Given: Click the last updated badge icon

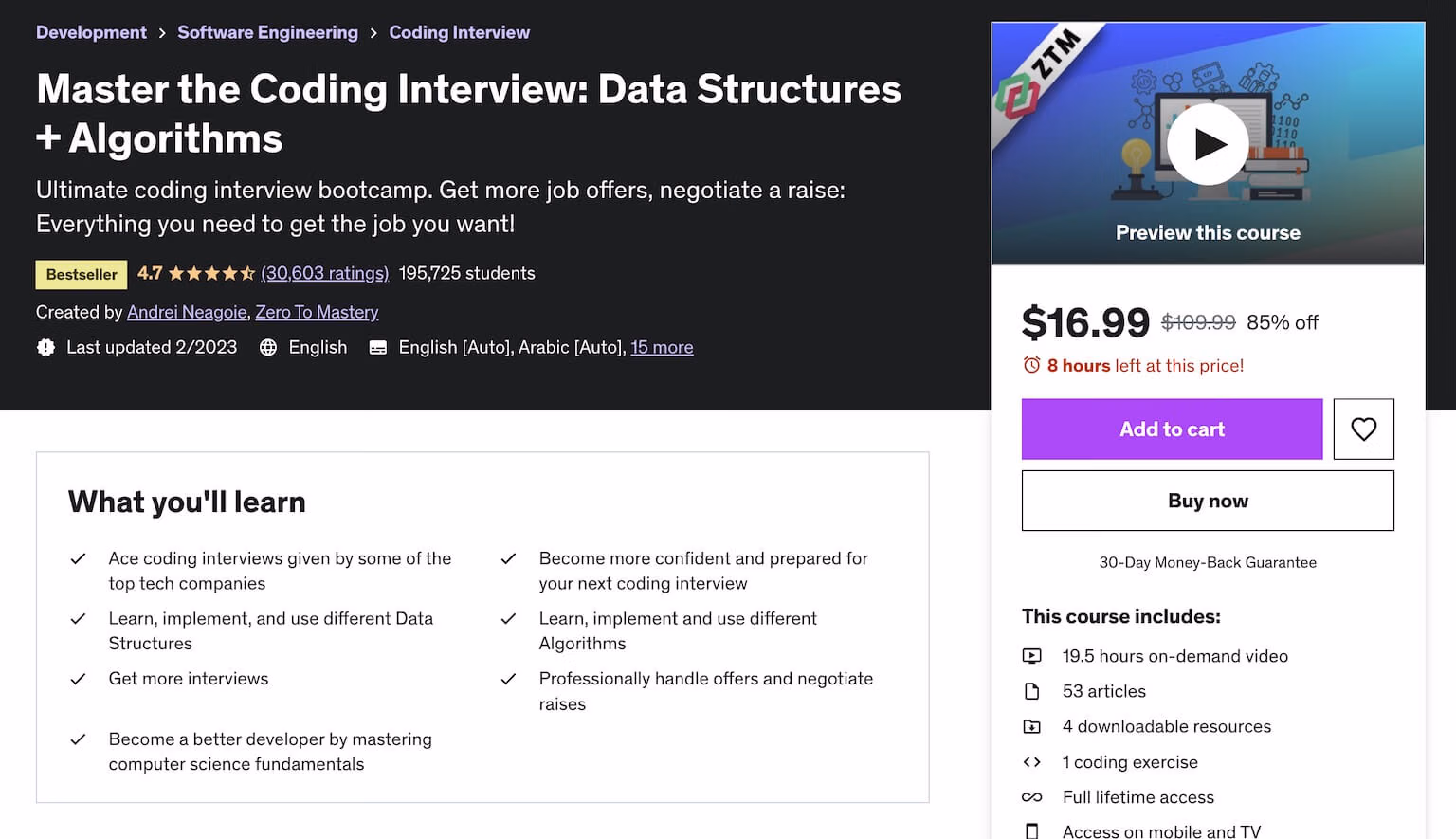Looking at the screenshot, I should pos(45,348).
